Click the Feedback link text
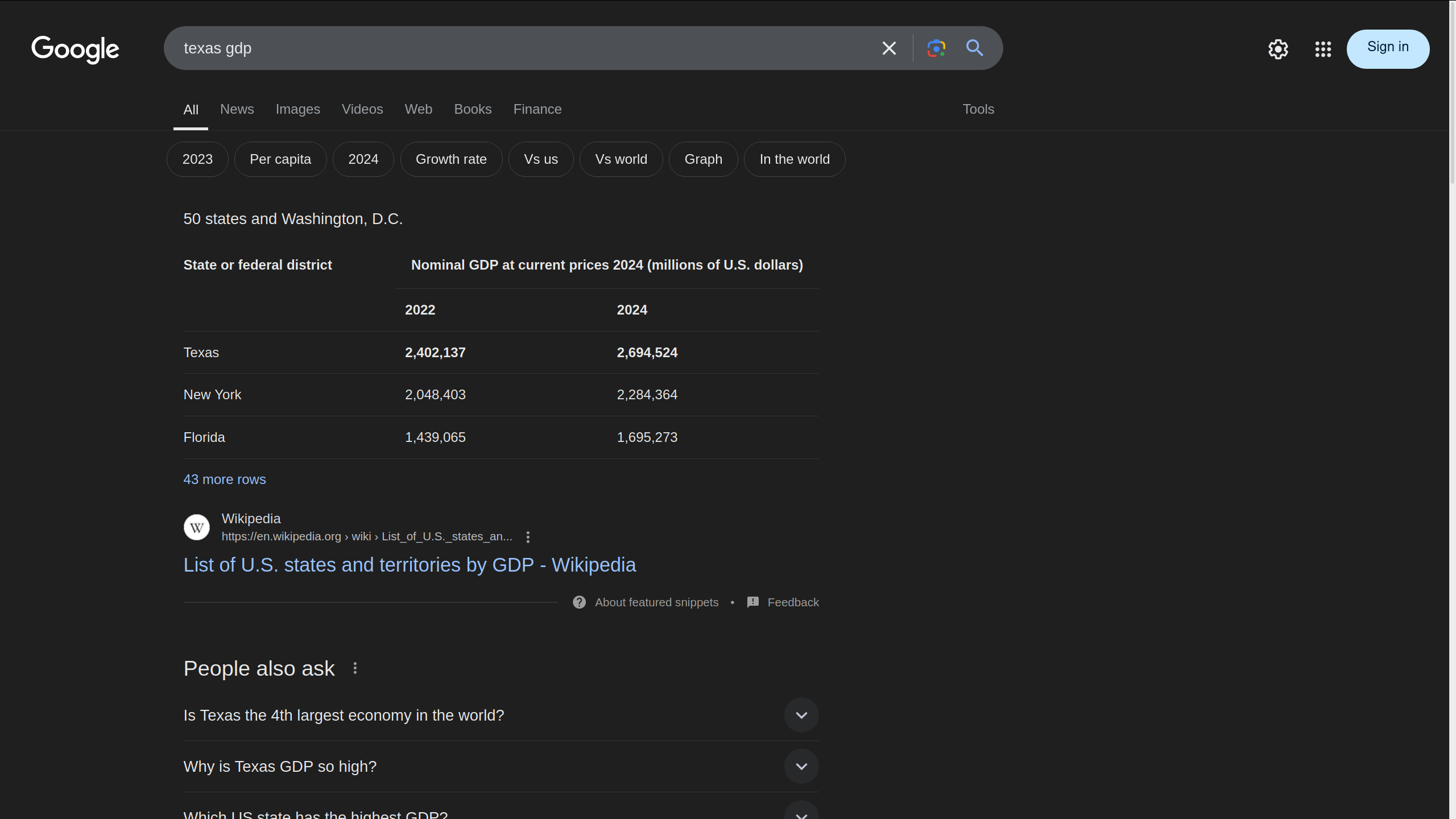 (x=793, y=602)
